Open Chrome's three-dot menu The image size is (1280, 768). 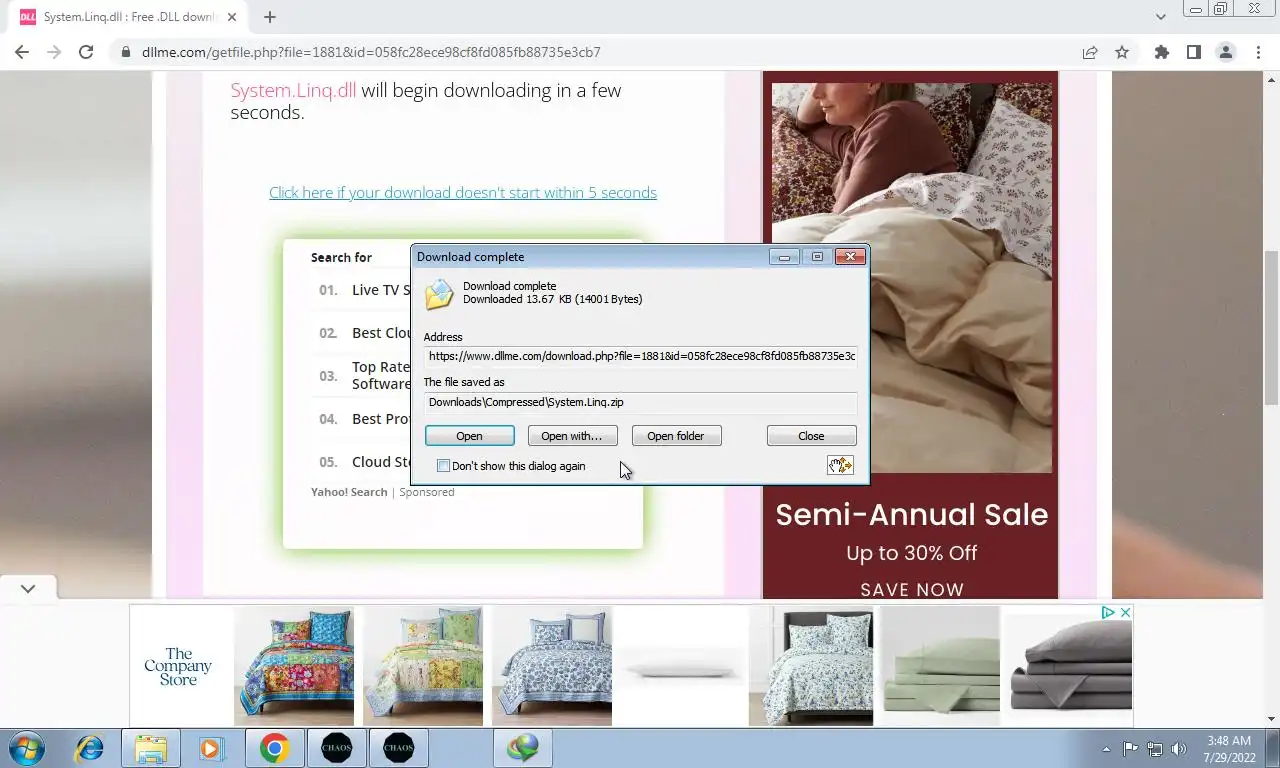(1258, 52)
